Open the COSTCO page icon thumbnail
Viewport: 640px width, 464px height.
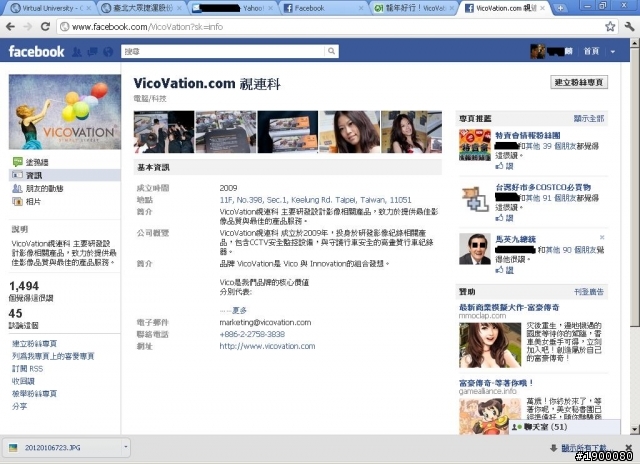click(x=475, y=199)
